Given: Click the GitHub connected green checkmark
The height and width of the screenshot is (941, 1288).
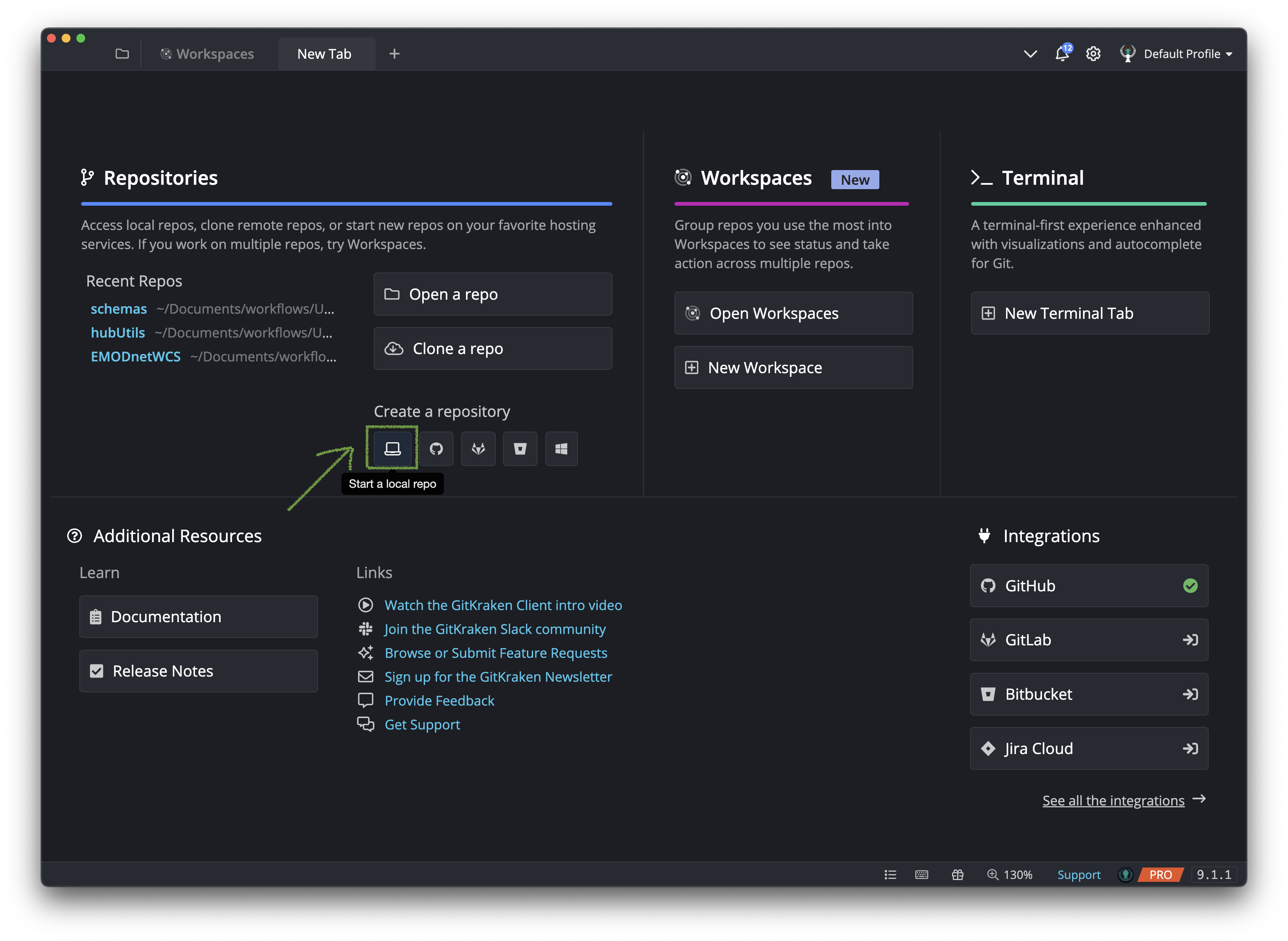Looking at the screenshot, I should pos(1190,585).
